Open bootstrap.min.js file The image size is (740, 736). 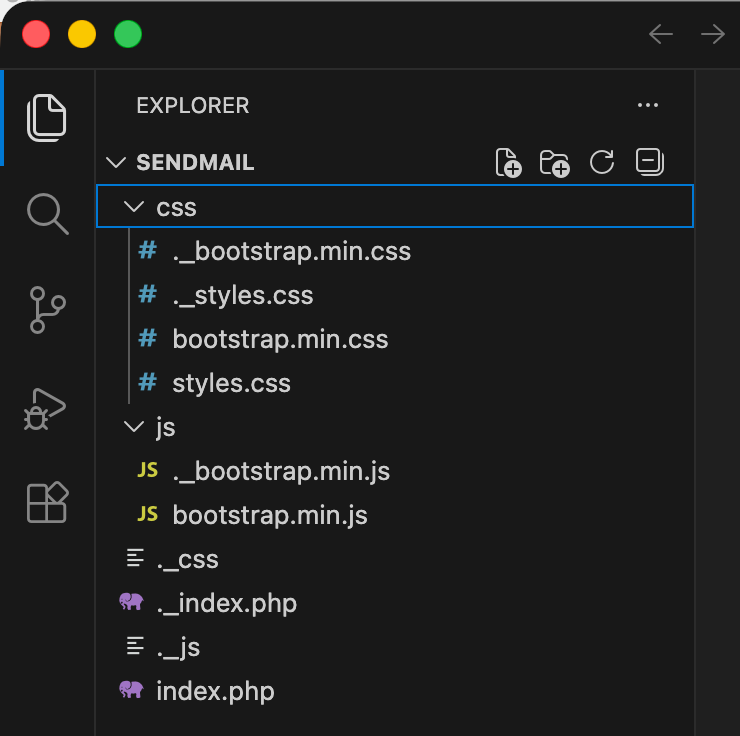point(270,515)
